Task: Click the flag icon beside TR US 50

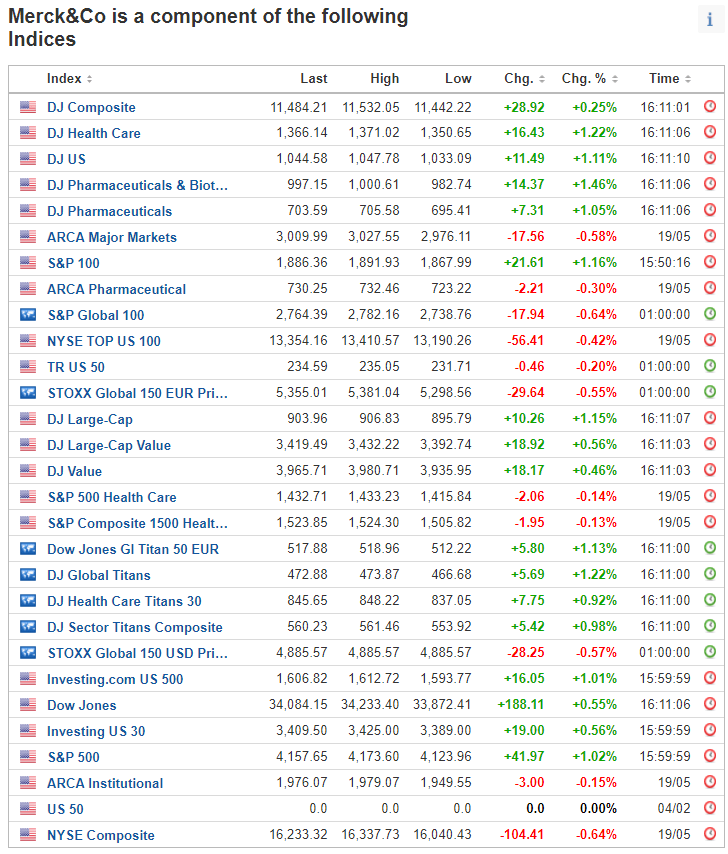Action: [27, 367]
